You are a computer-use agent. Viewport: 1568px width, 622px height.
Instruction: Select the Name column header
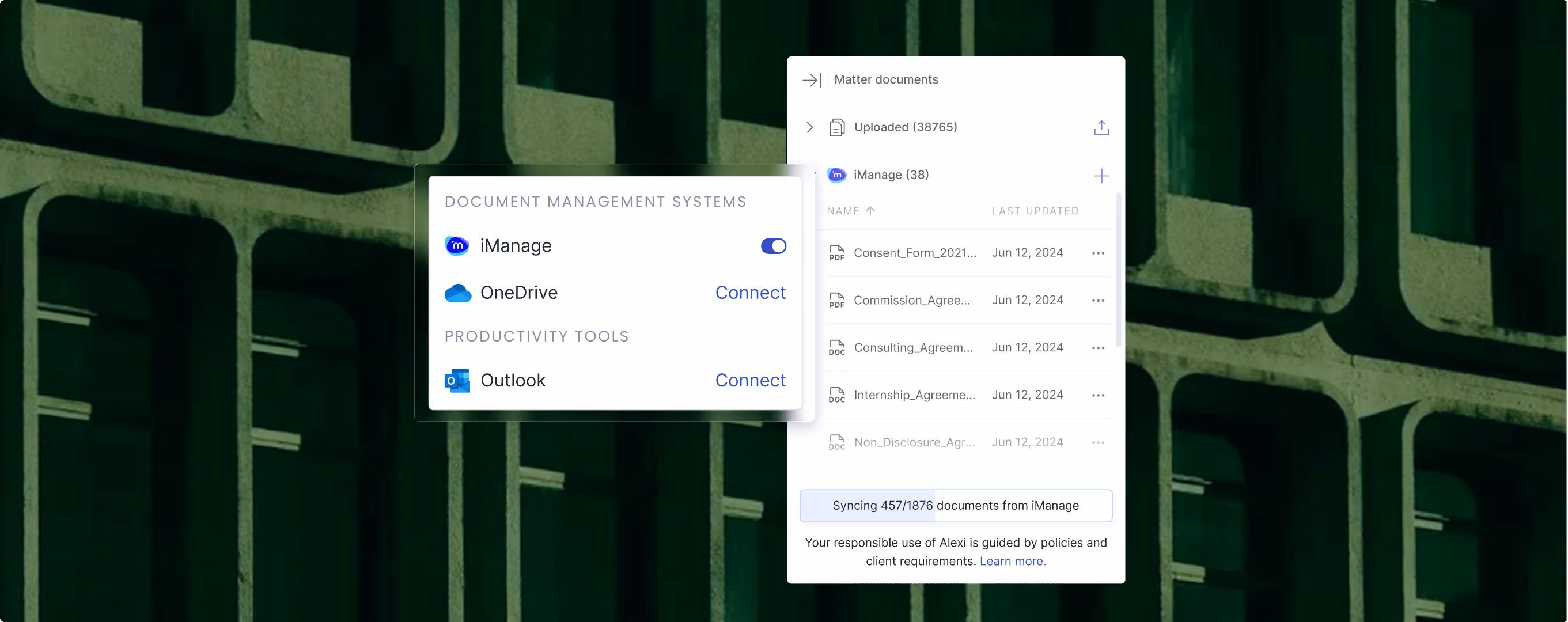point(844,211)
